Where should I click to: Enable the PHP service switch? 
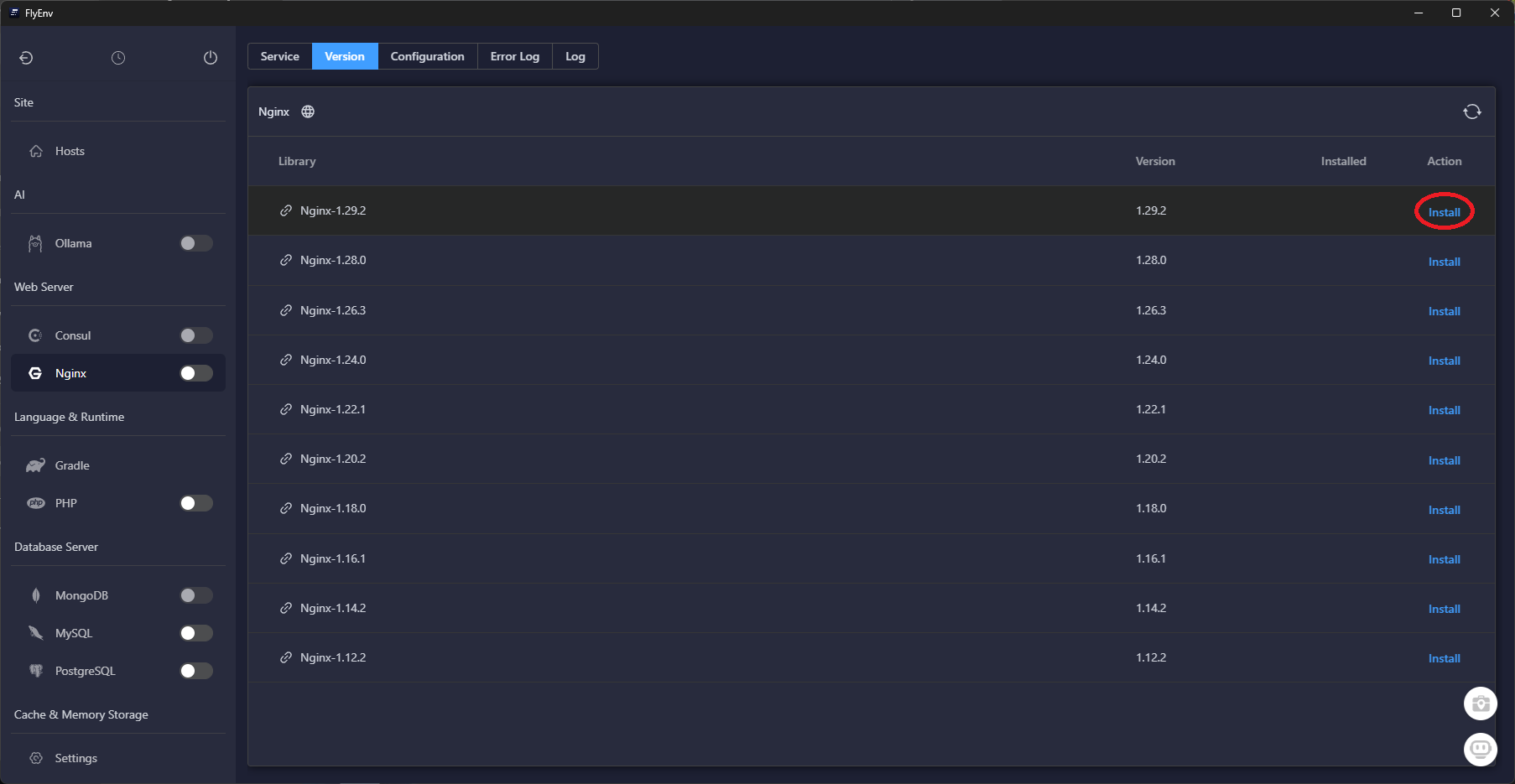pyautogui.click(x=196, y=503)
